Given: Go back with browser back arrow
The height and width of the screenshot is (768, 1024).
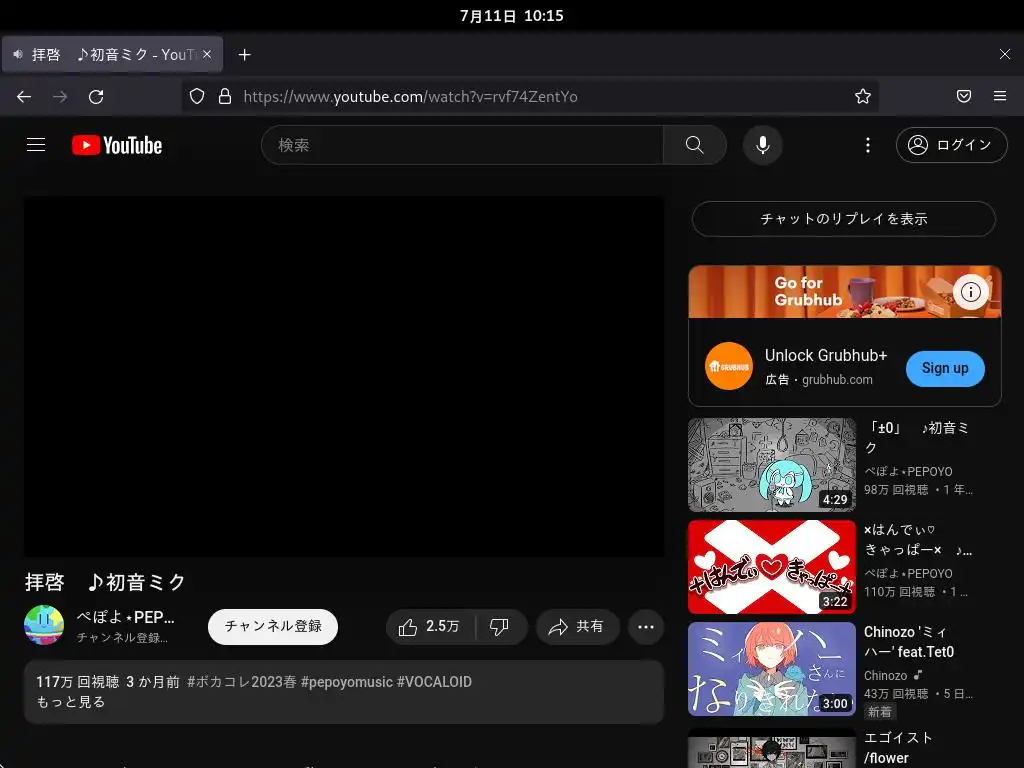Looking at the screenshot, I should (x=24, y=97).
